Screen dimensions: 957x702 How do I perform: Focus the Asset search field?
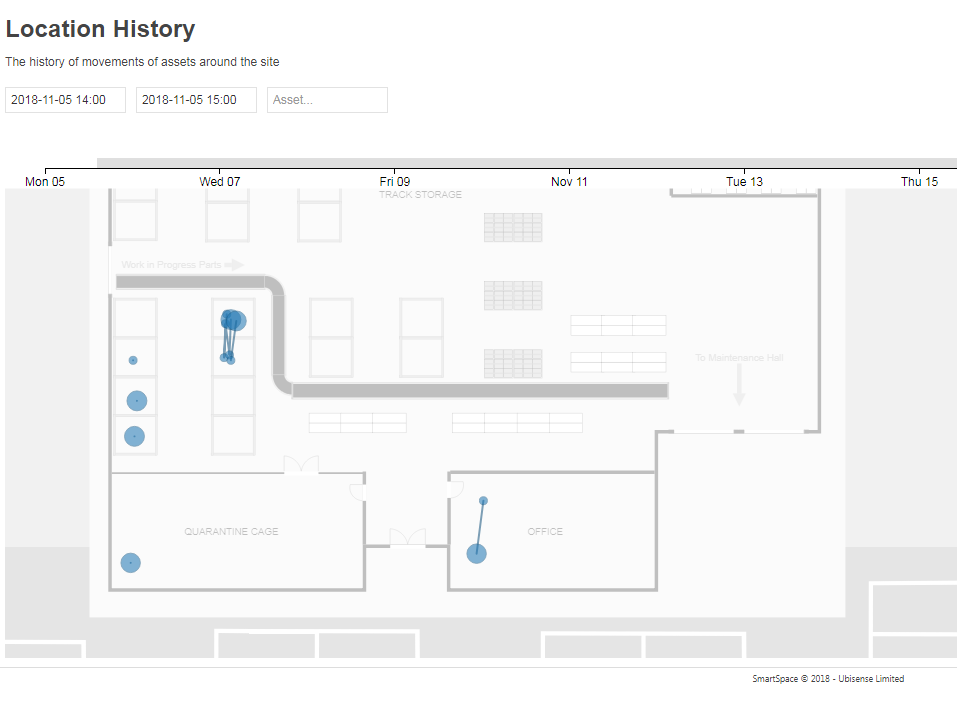pos(327,100)
